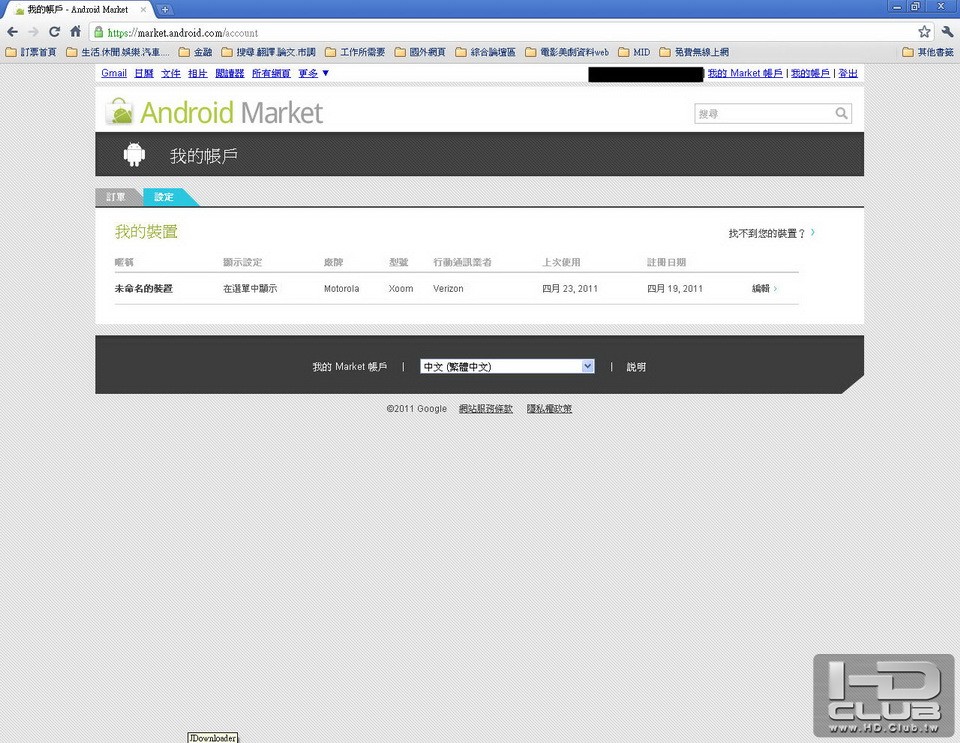Open the 國外網頁 bookmark folder
This screenshot has height=743, width=960.
[x=420, y=52]
